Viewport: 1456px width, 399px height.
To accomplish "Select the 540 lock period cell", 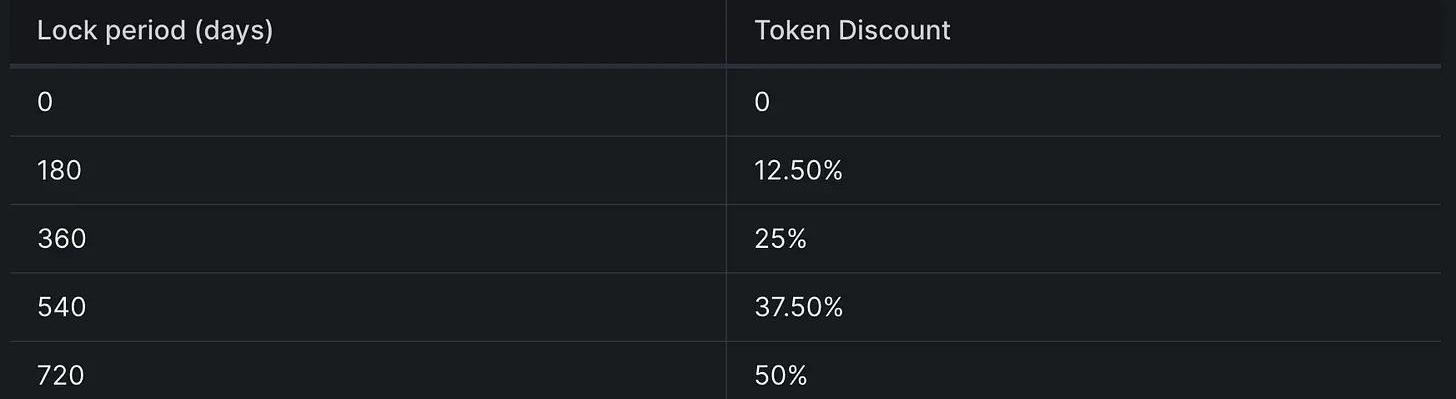I will click(x=61, y=307).
